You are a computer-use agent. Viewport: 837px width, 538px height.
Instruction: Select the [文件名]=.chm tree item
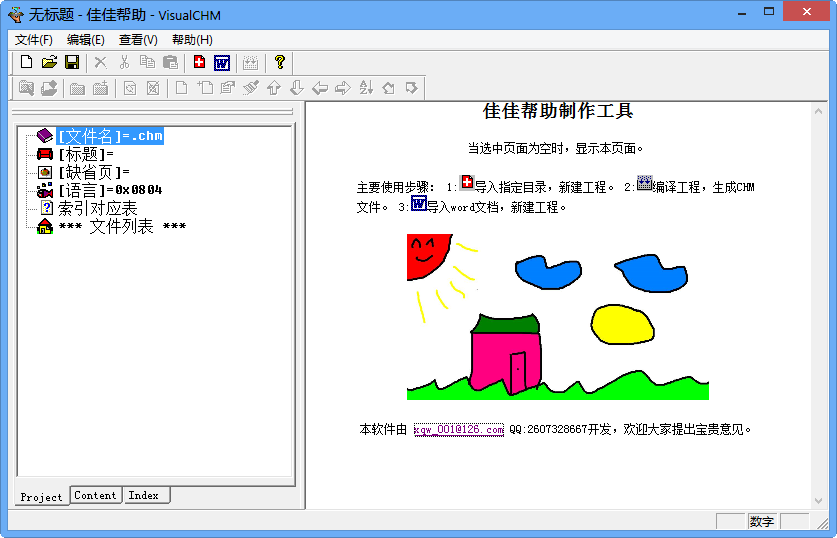click(x=110, y=136)
